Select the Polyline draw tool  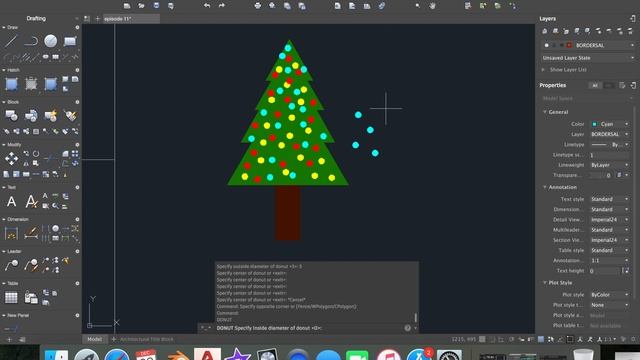point(31,41)
